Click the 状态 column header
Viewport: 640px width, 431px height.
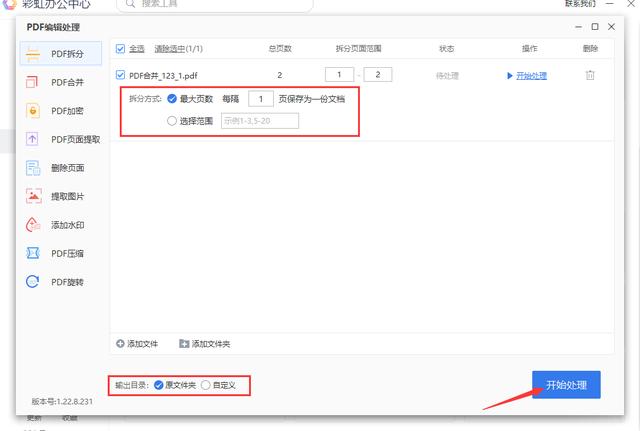447,49
